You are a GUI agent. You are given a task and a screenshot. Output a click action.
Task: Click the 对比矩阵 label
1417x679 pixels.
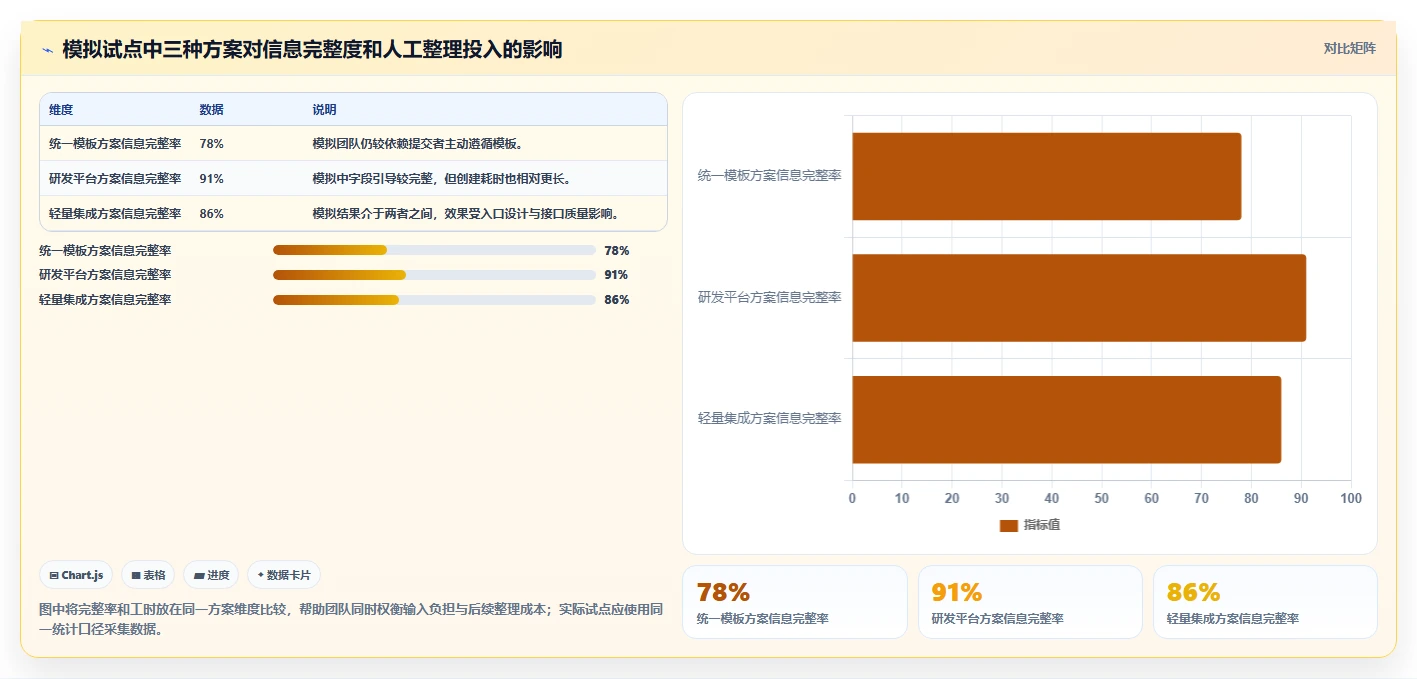pyautogui.click(x=1349, y=48)
